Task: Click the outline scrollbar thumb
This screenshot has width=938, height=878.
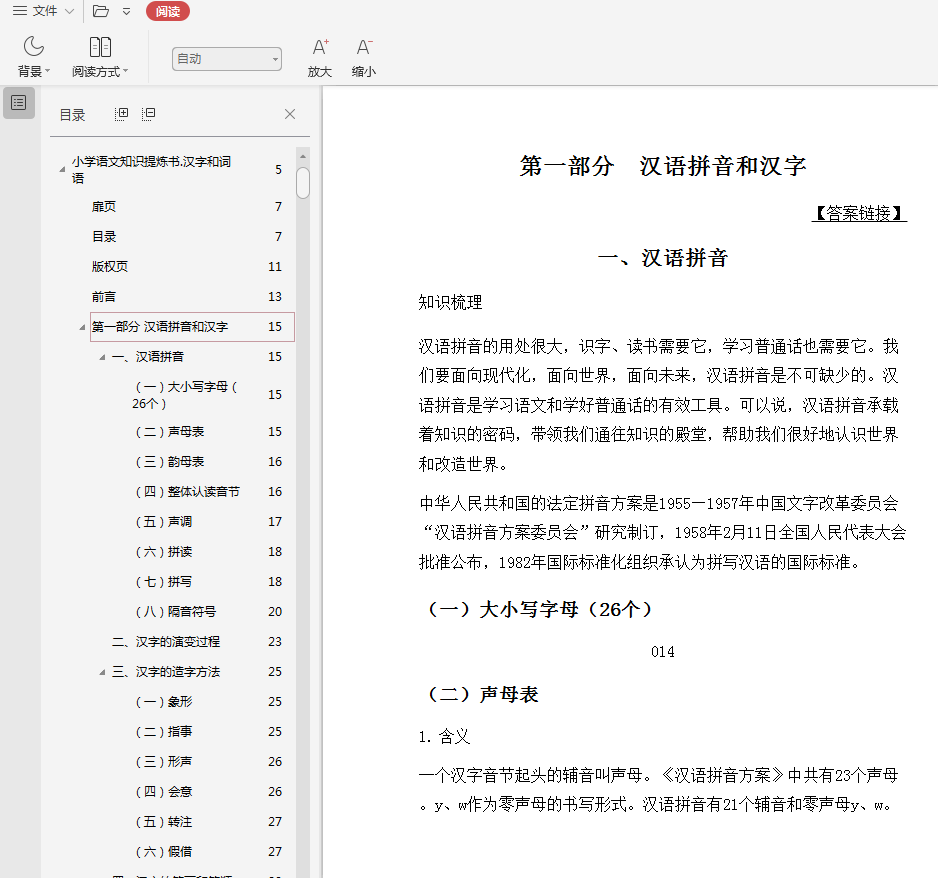Action: (303, 182)
